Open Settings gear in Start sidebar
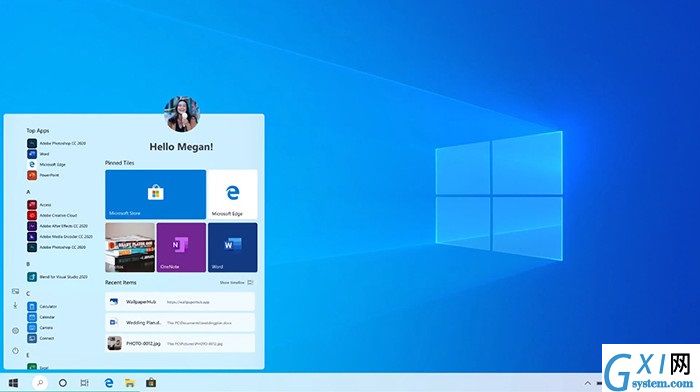This screenshot has height=392, width=700. [15, 331]
